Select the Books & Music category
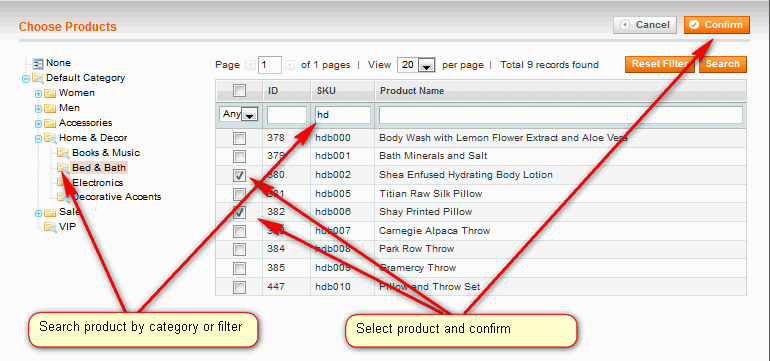Image resolution: width=770 pixels, height=361 pixels. pyautogui.click(x=106, y=153)
